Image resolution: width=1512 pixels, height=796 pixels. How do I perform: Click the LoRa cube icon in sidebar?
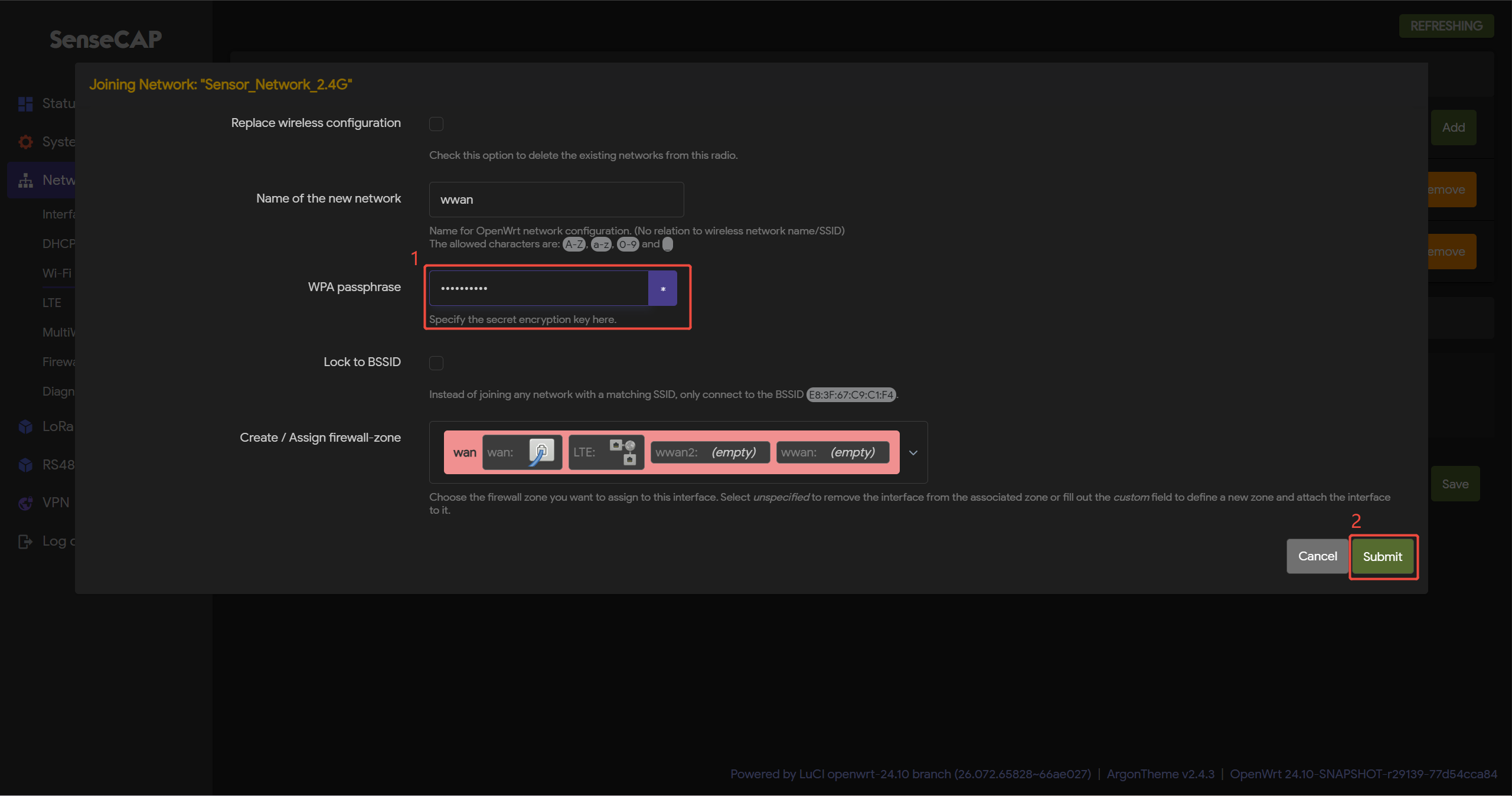(x=25, y=426)
